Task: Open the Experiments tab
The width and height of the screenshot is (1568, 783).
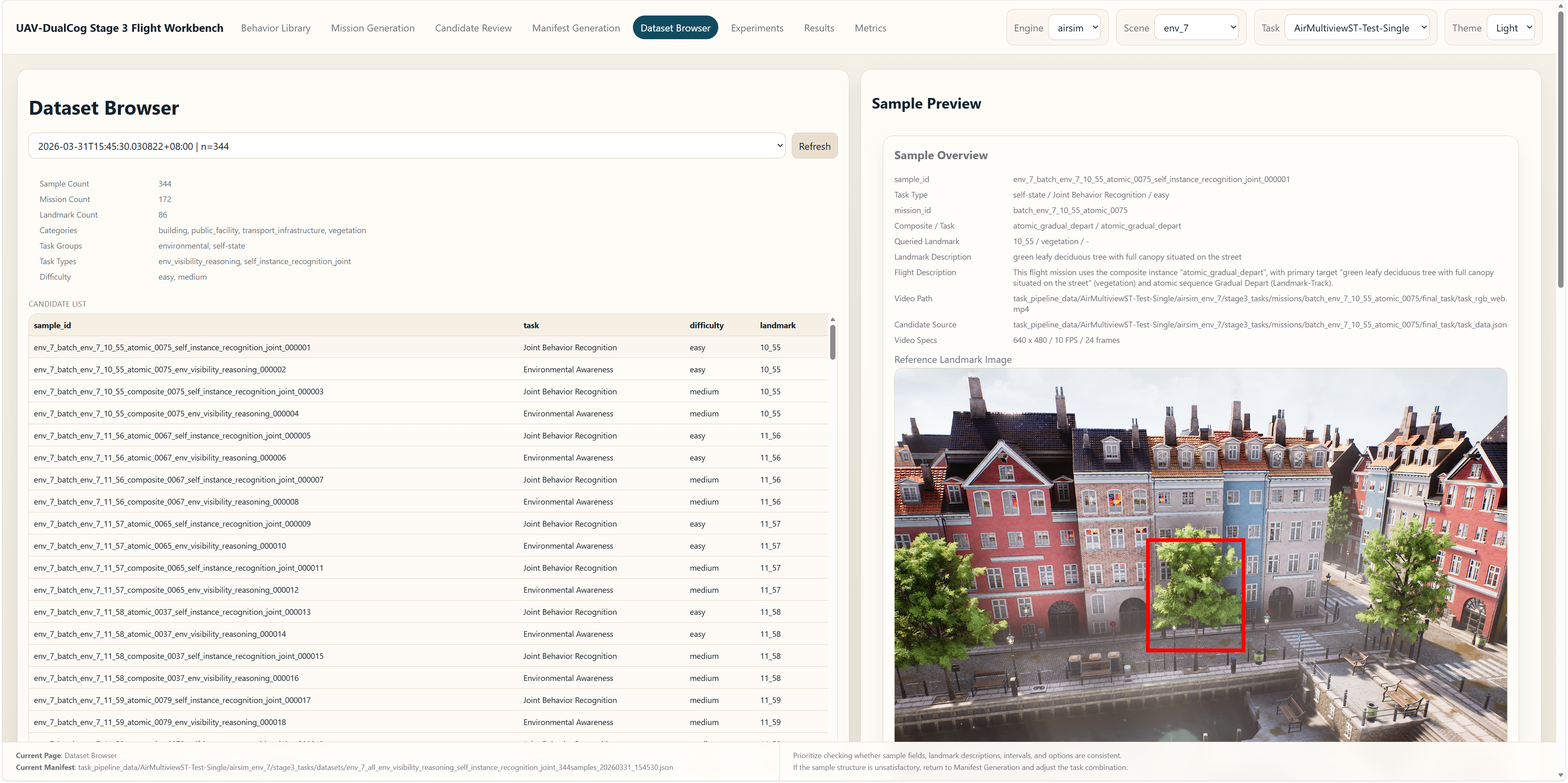Action: pyautogui.click(x=757, y=27)
